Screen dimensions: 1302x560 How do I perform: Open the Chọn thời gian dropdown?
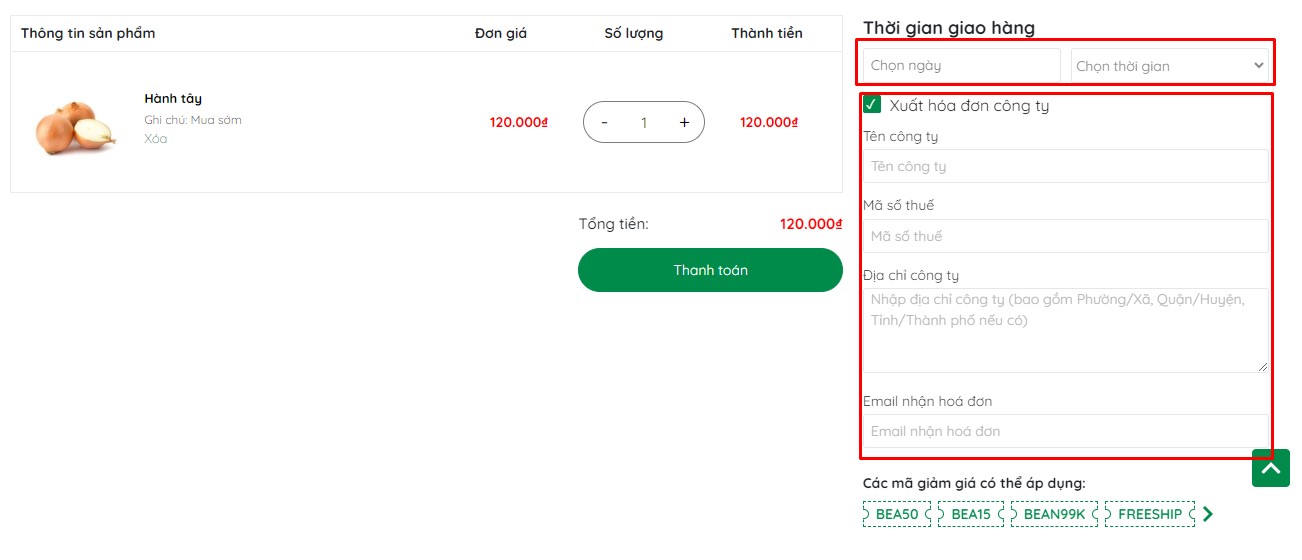(x=1169, y=66)
